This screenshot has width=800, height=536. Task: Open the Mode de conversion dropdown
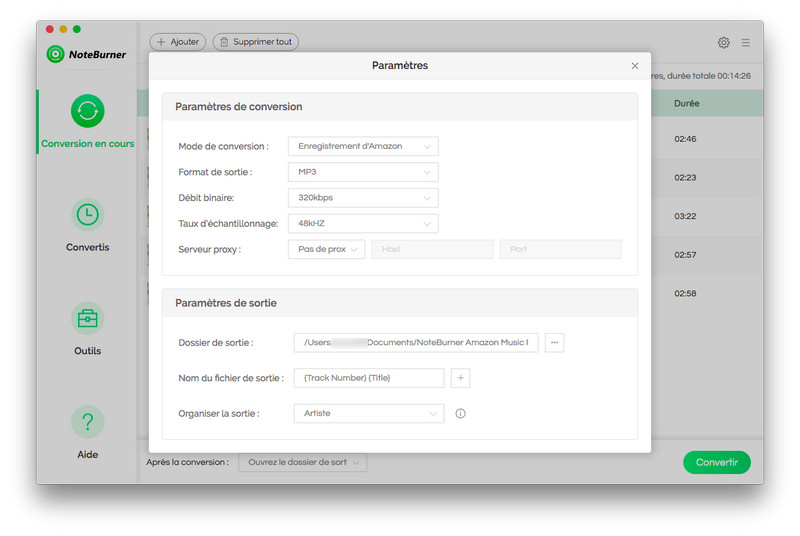pyautogui.click(x=363, y=146)
